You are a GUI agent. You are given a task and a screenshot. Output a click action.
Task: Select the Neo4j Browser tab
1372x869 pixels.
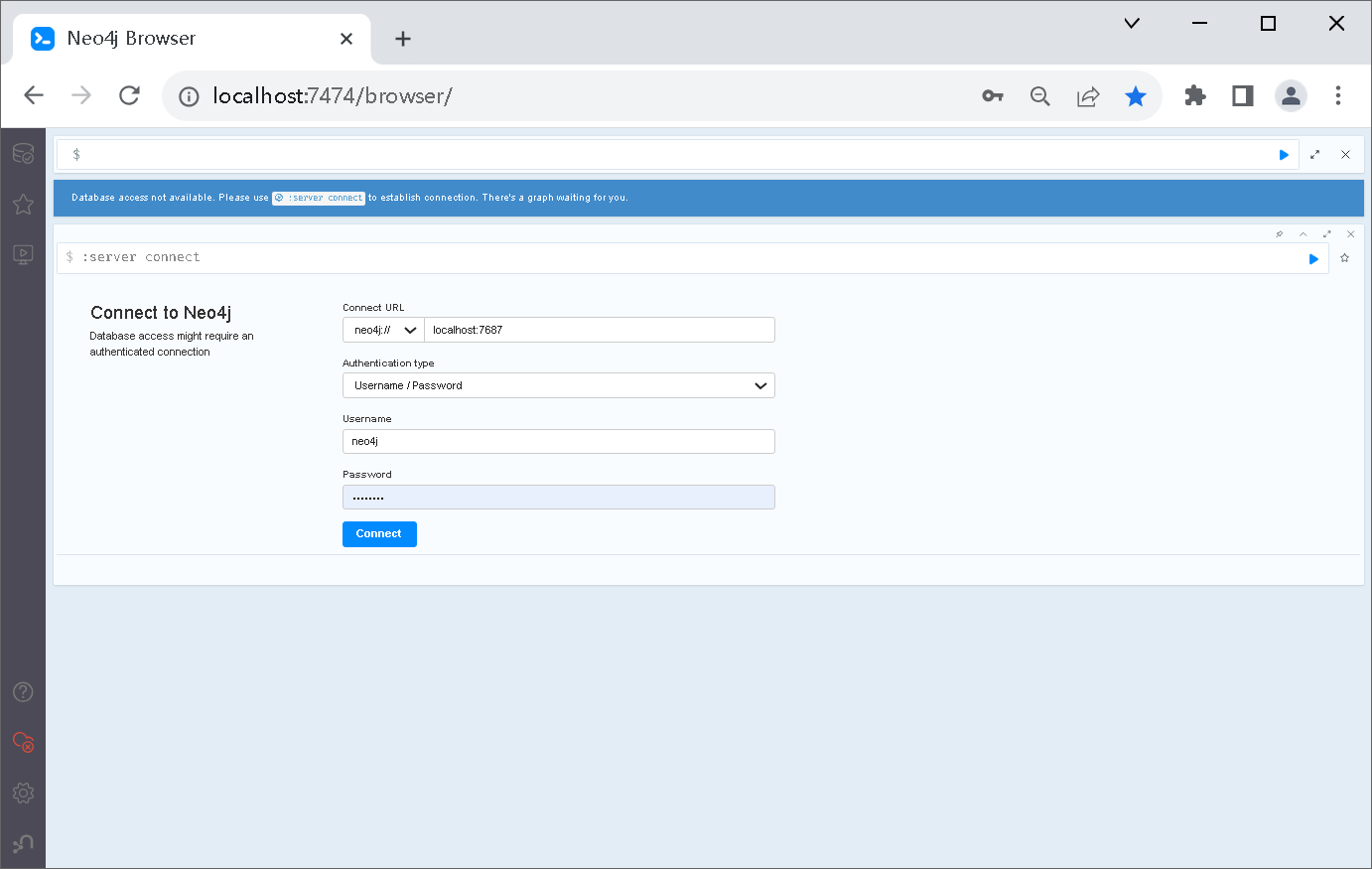(192, 39)
